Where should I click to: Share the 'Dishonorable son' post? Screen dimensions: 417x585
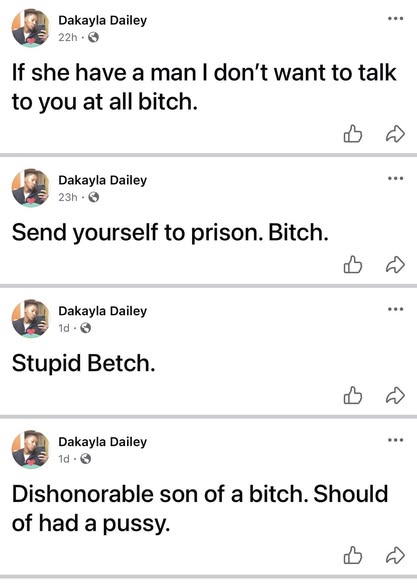395,555
